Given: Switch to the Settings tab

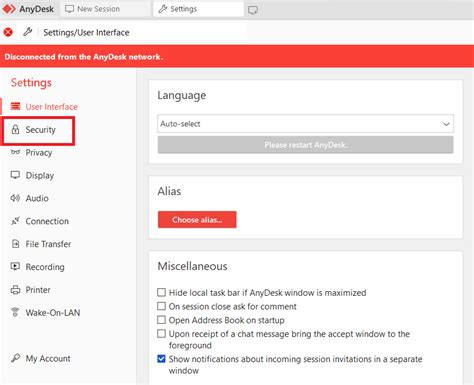Looking at the screenshot, I should (x=199, y=9).
